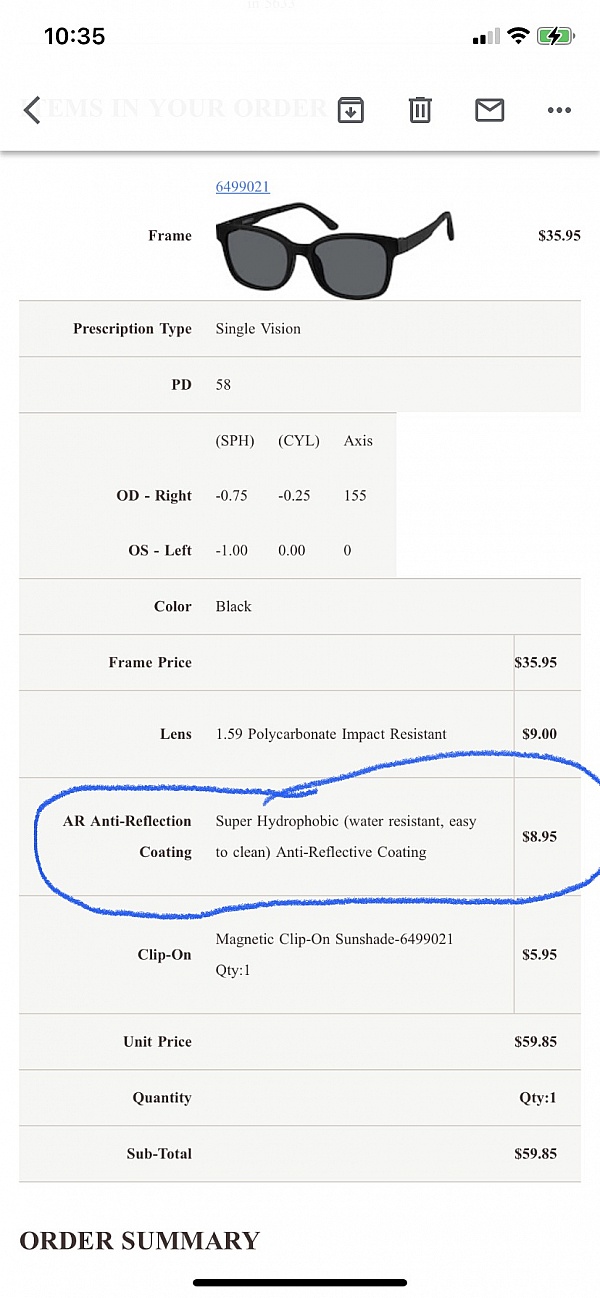Viewport: 600px width, 1298px height.
Task: Tap the cellular signal bars
Action: (483, 36)
